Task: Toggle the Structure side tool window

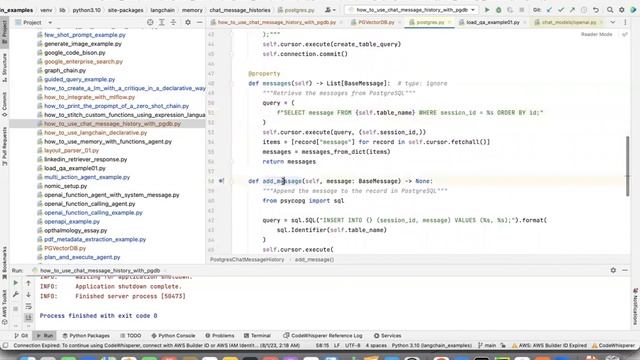Action: [x=4, y=67]
